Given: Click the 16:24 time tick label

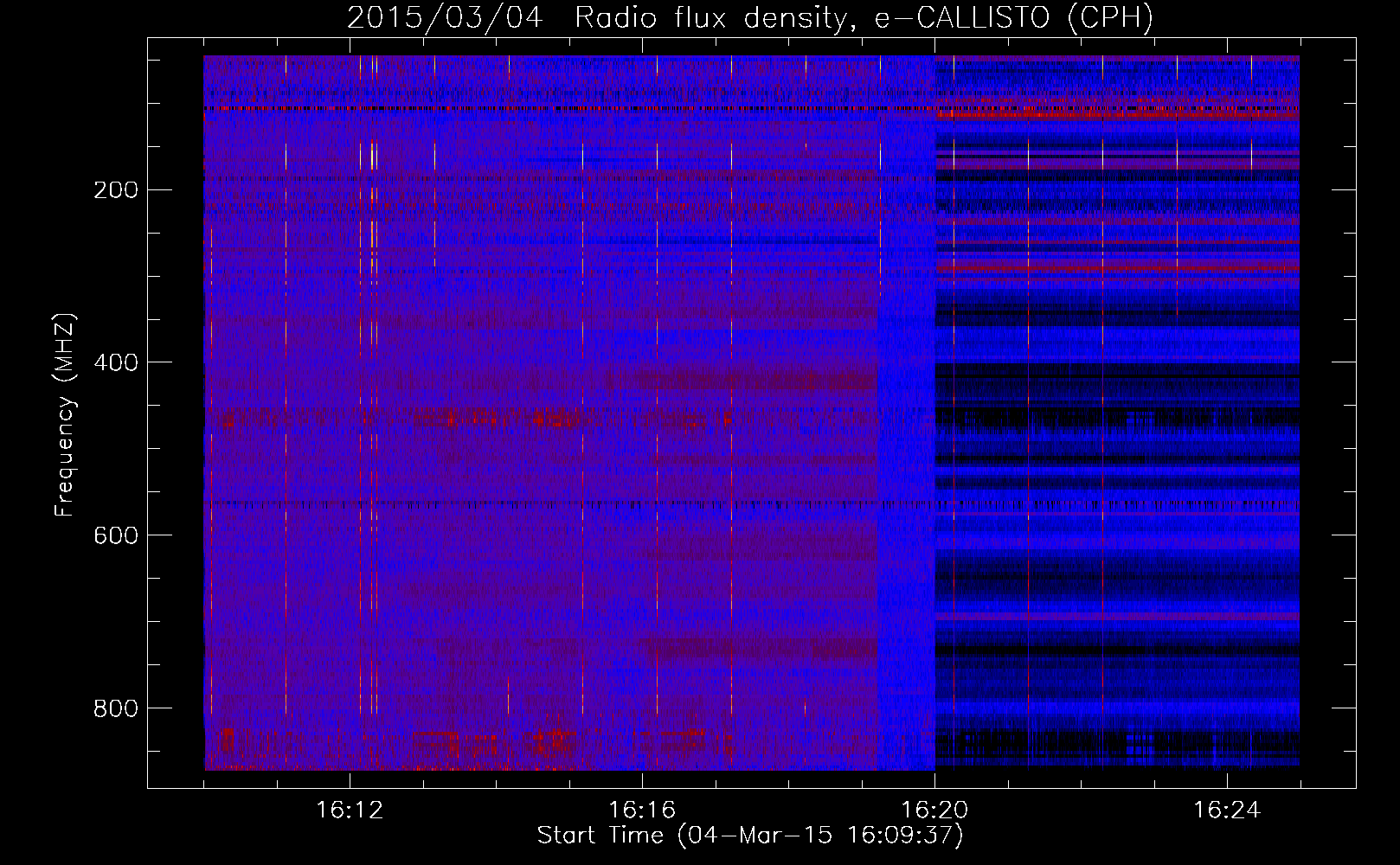Looking at the screenshot, I should point(1227,811).
